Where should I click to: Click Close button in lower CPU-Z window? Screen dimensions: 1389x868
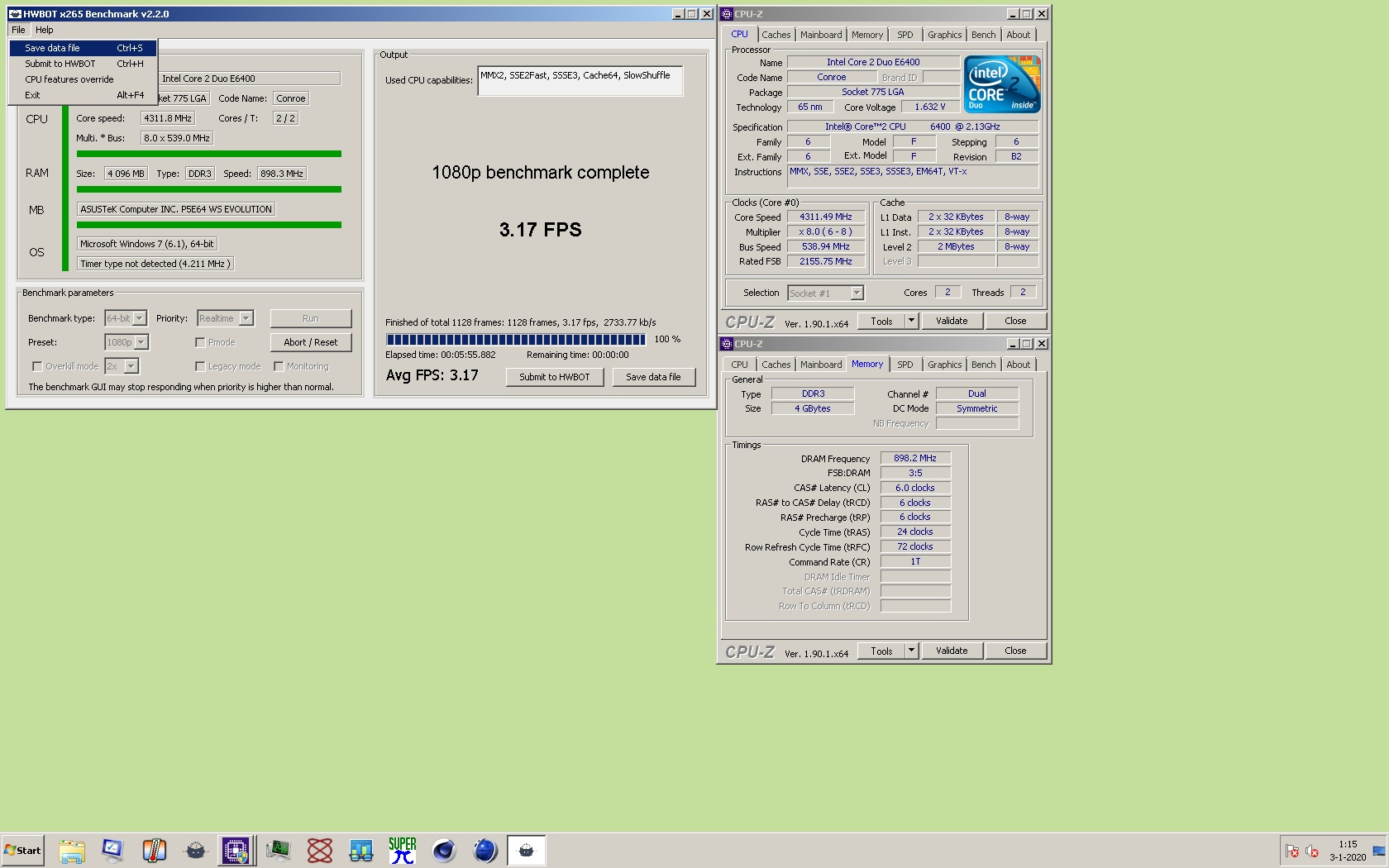pos(1015,651)
